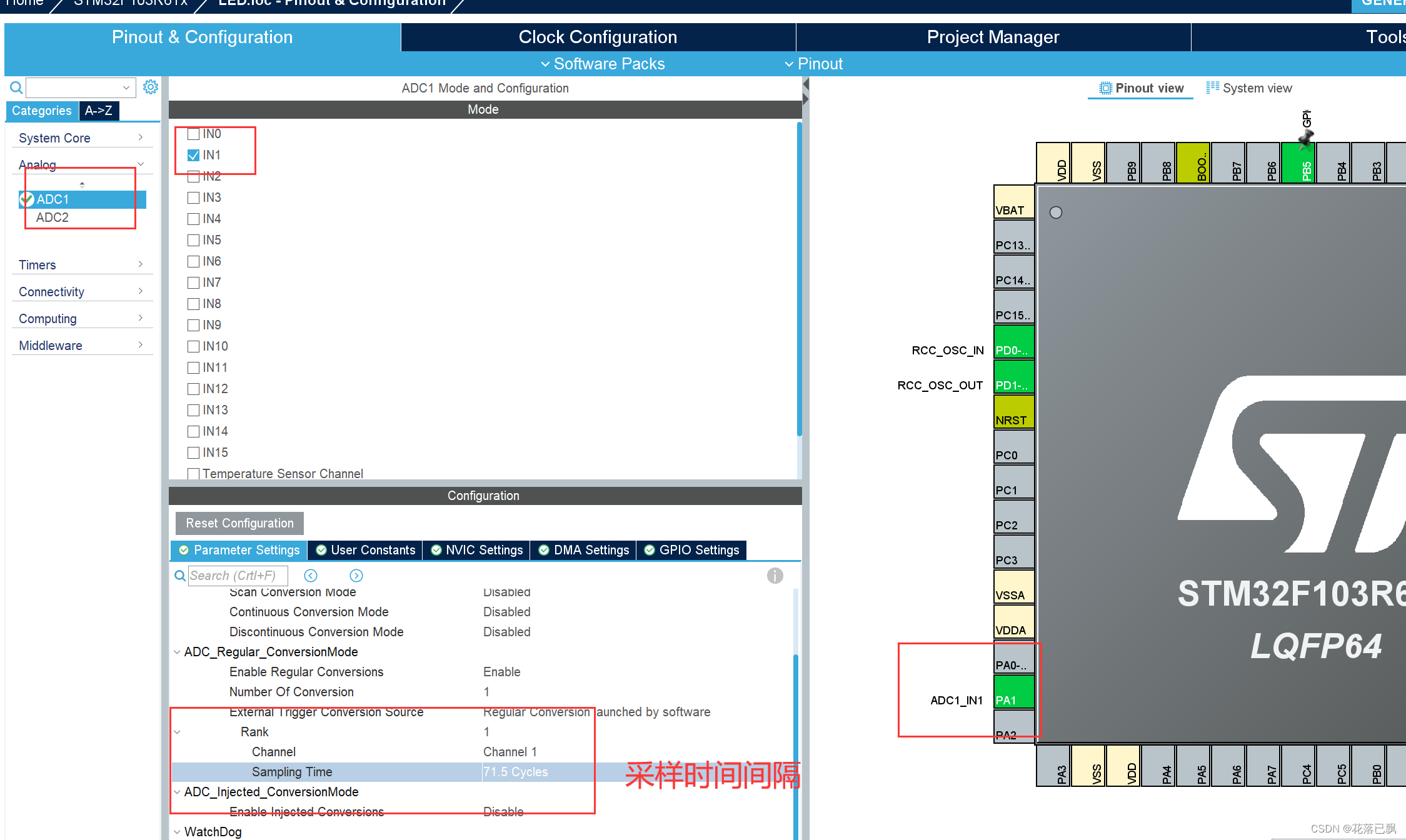Enable the IN10 channel checkbox

[x=194, y=346]
